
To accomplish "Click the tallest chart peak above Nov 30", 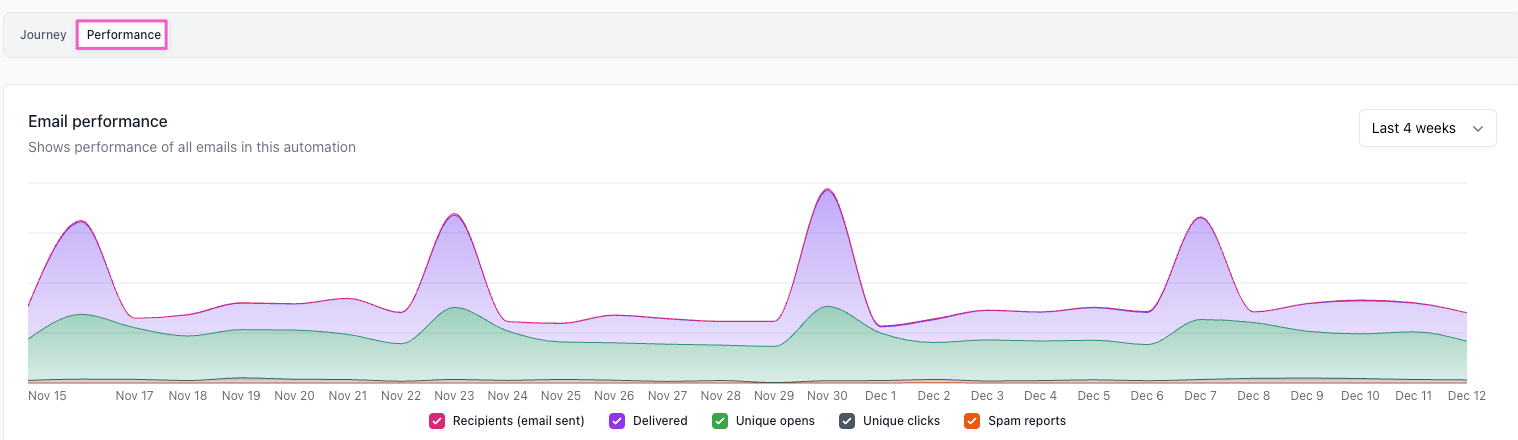I will (x=827, y=190).
